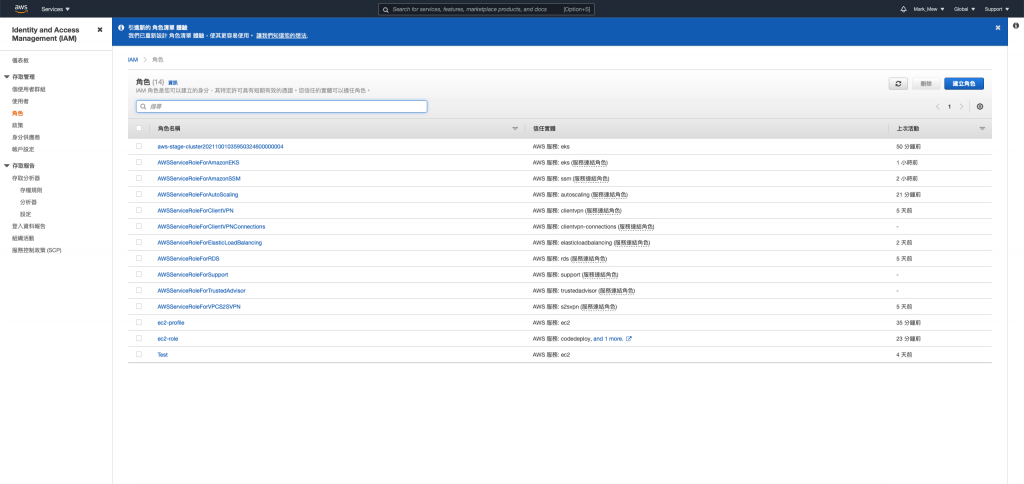
Task: Open table preferences gear icon
Action: [x=980, y=106]
